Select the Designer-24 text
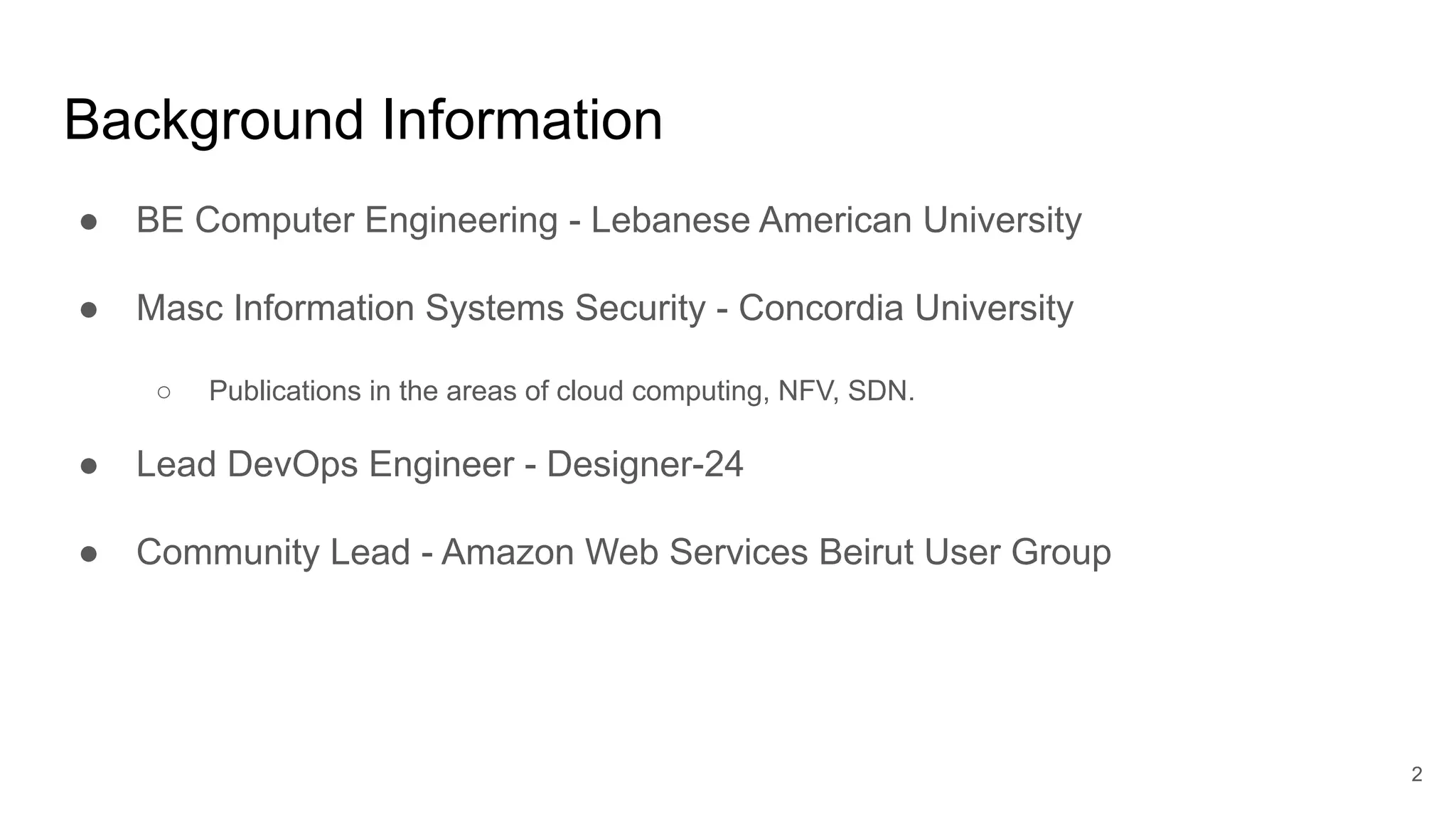This screenshot has width=1456, height=819. (645, 465)
